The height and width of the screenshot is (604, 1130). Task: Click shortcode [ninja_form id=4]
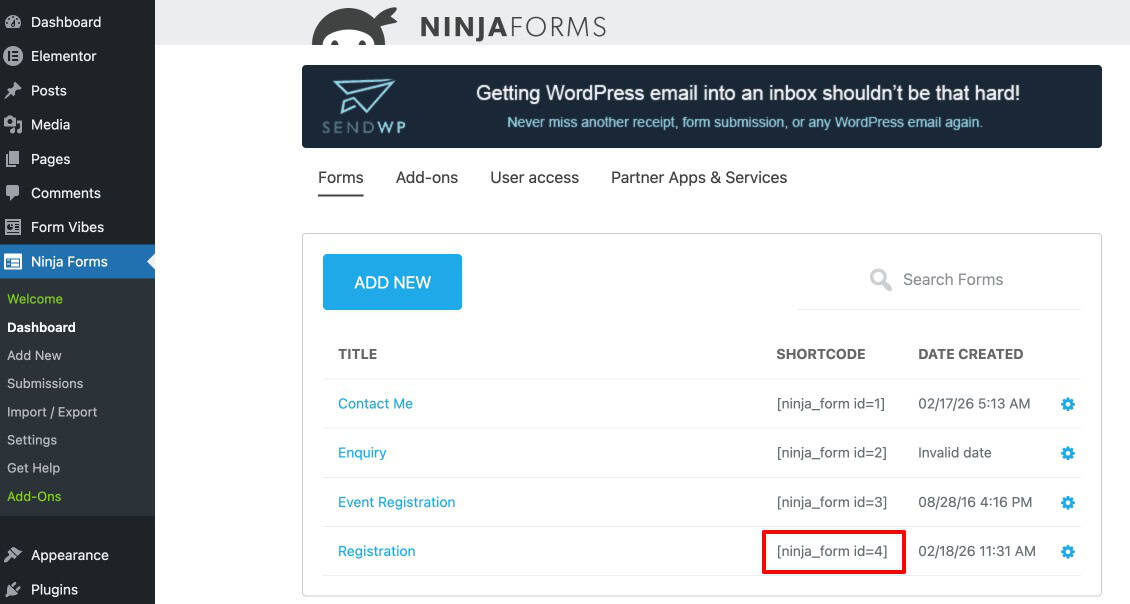(x=832, y=551)
